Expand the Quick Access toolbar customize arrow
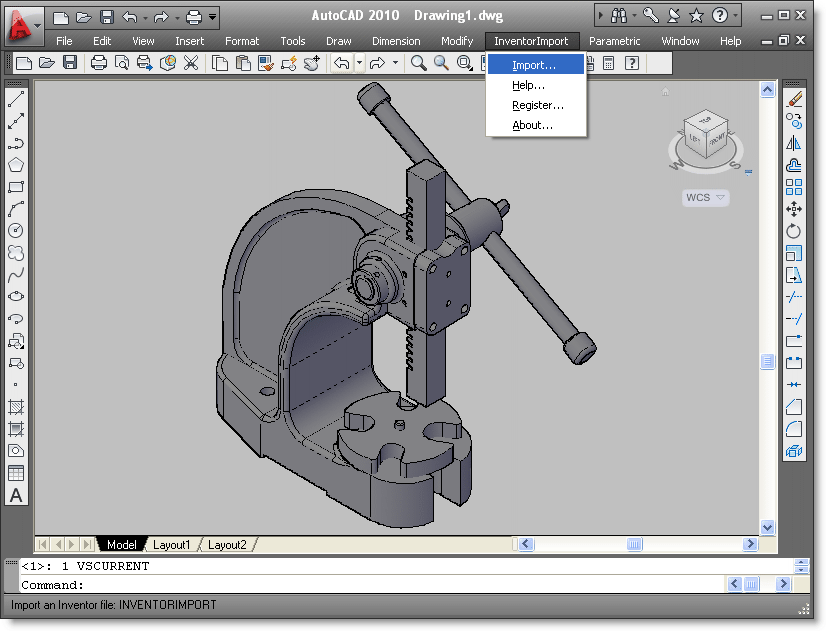The image size is (826, 631). tap(212, 17)
